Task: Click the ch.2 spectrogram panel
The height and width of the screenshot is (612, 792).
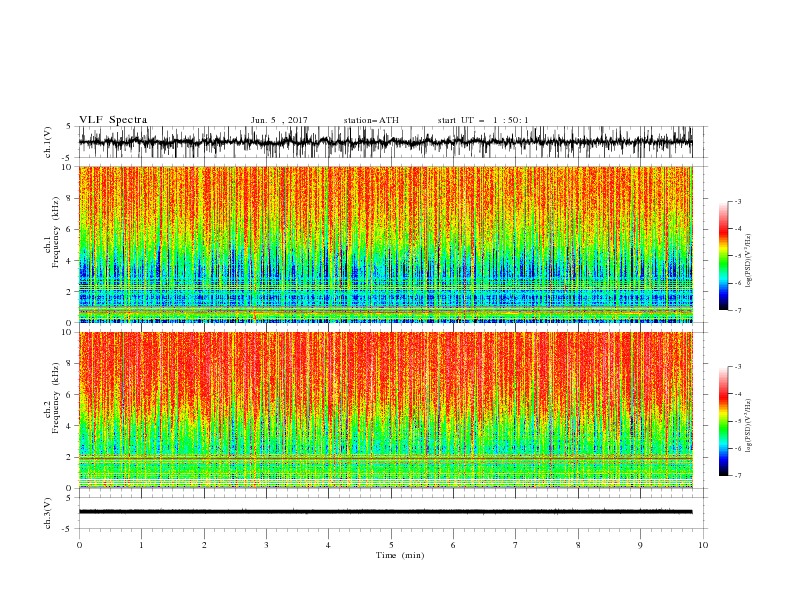Action: 385,410
